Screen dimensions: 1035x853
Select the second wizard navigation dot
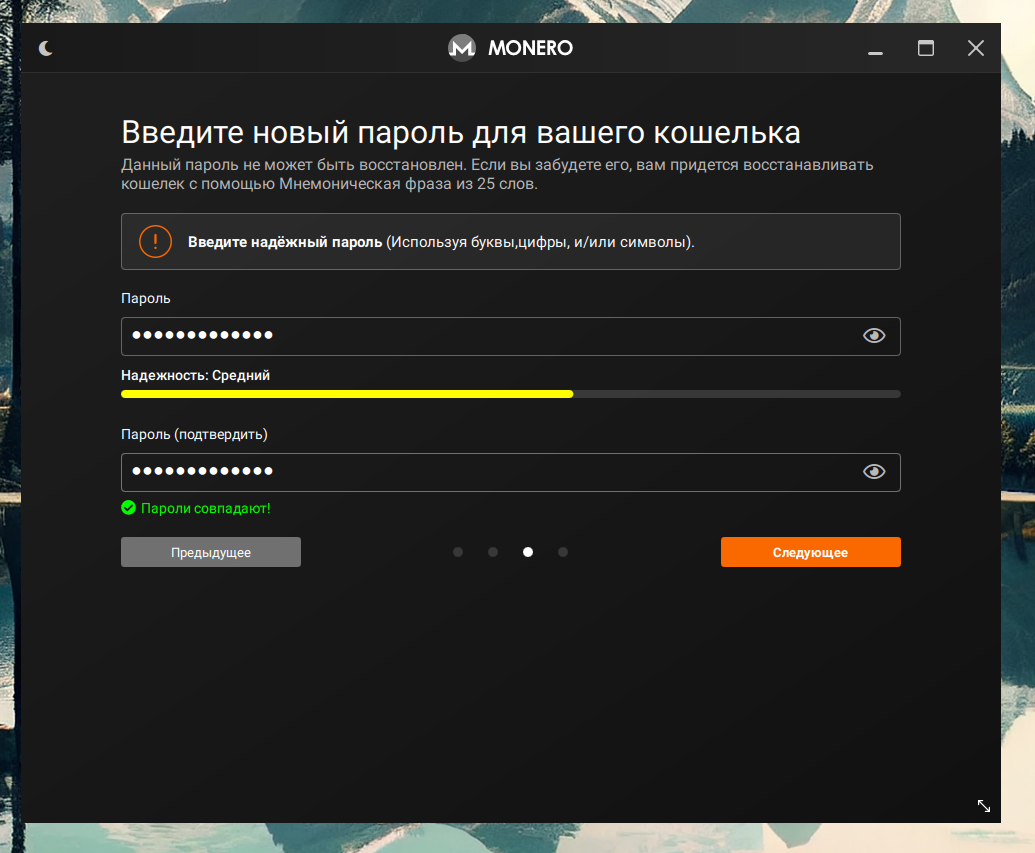point(493,551)
